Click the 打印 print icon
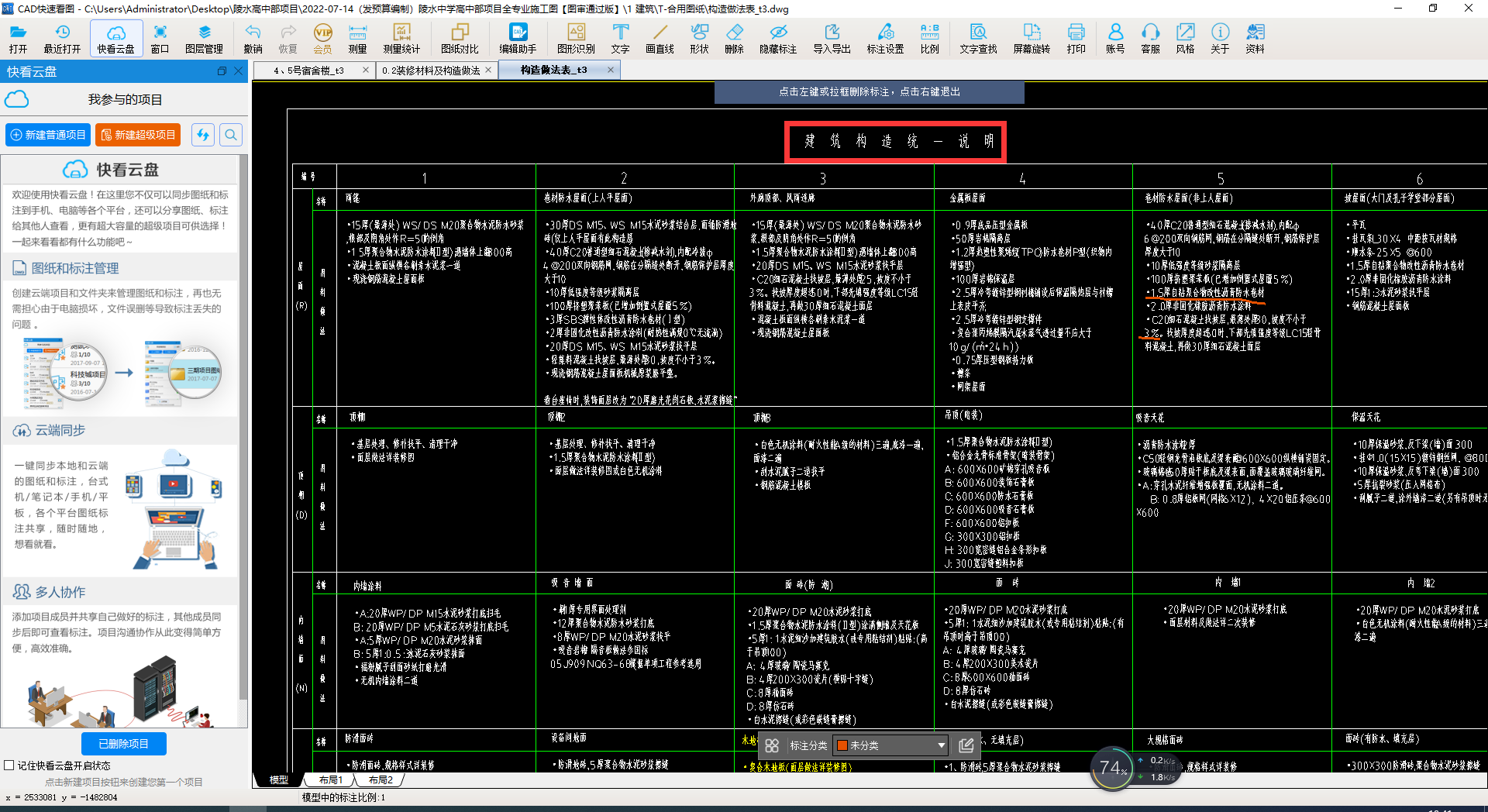Image resolution: width=1488 pixels, height=812 pixels. click(x=1076, y=38)
